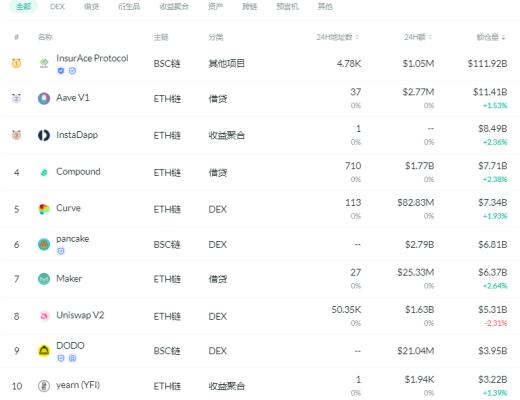Open the pancake project name

coord(73,239)
